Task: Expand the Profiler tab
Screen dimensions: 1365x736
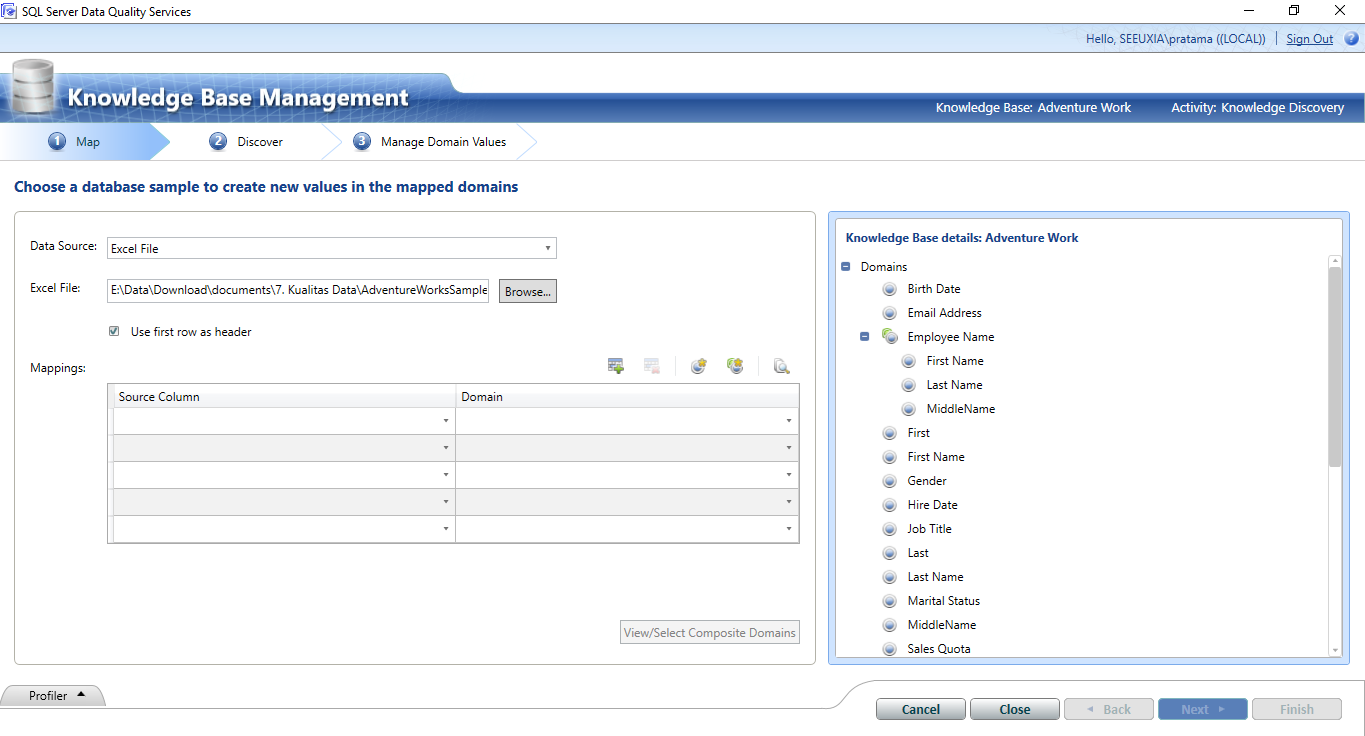Action: point(53,695)
